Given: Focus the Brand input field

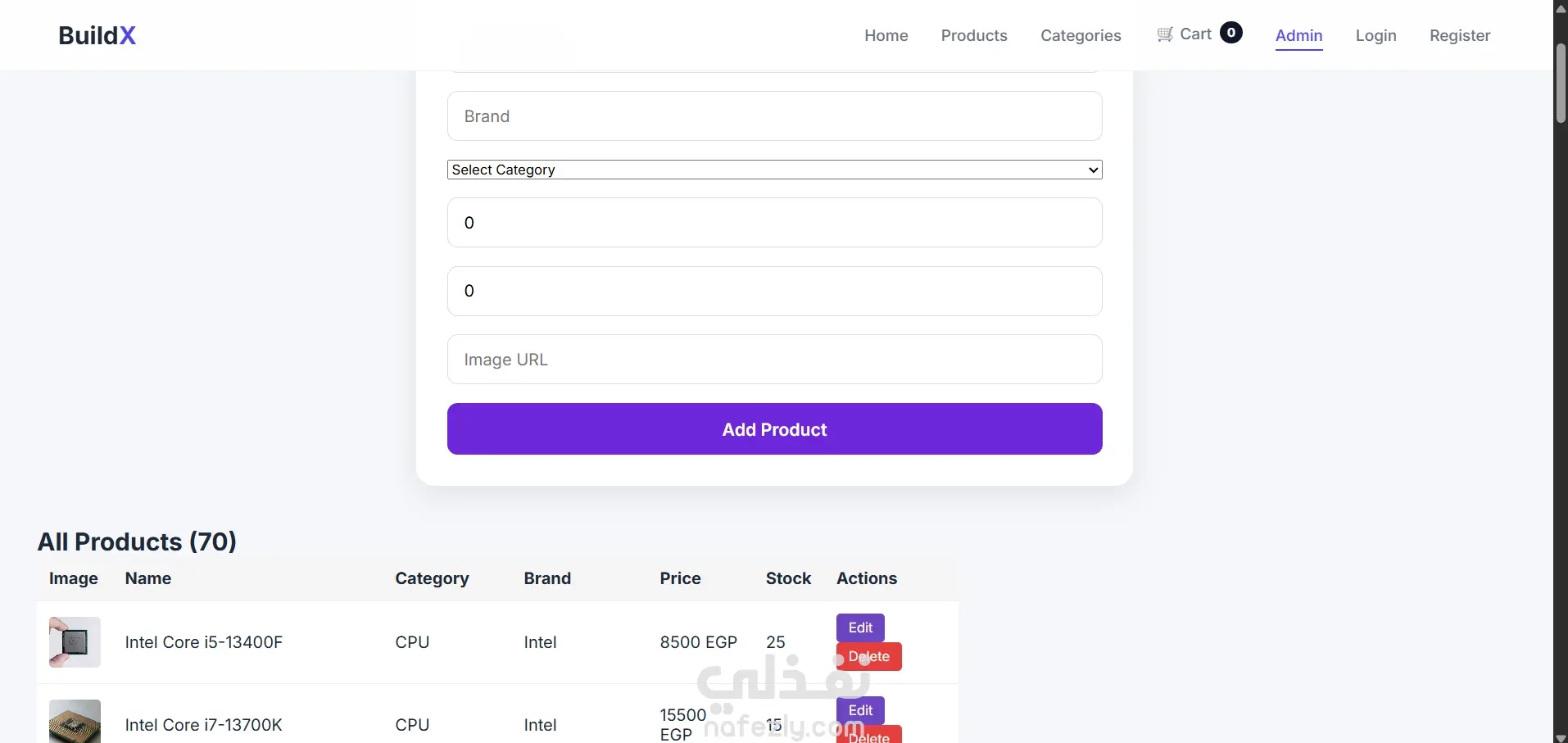Looking at the screenshot, I should pyautogui.click(x=774, y=116).
